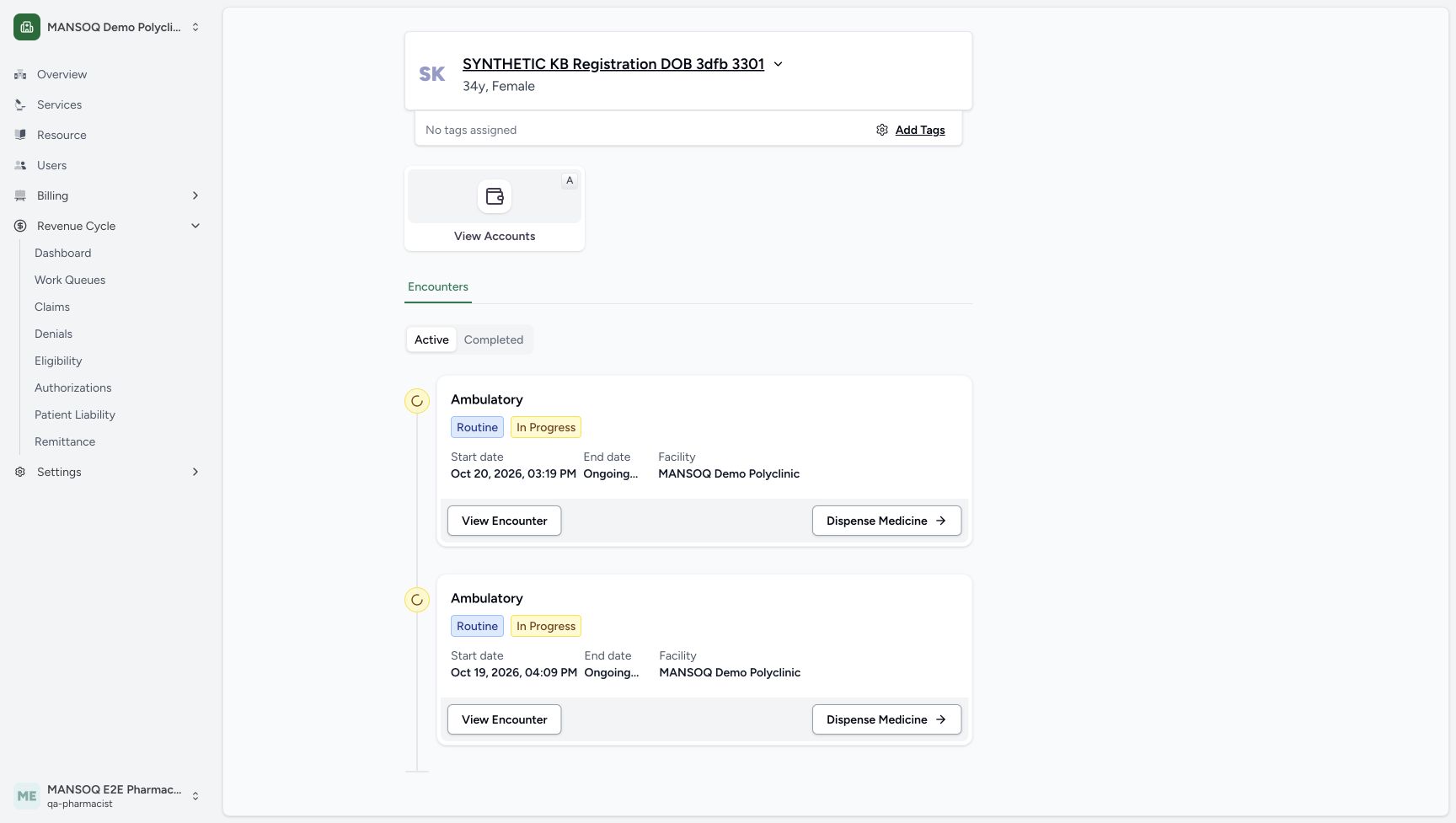Click the status spinner icon for Oct 20 encounter
The image size is (1456, 823).
pos(417,401)
